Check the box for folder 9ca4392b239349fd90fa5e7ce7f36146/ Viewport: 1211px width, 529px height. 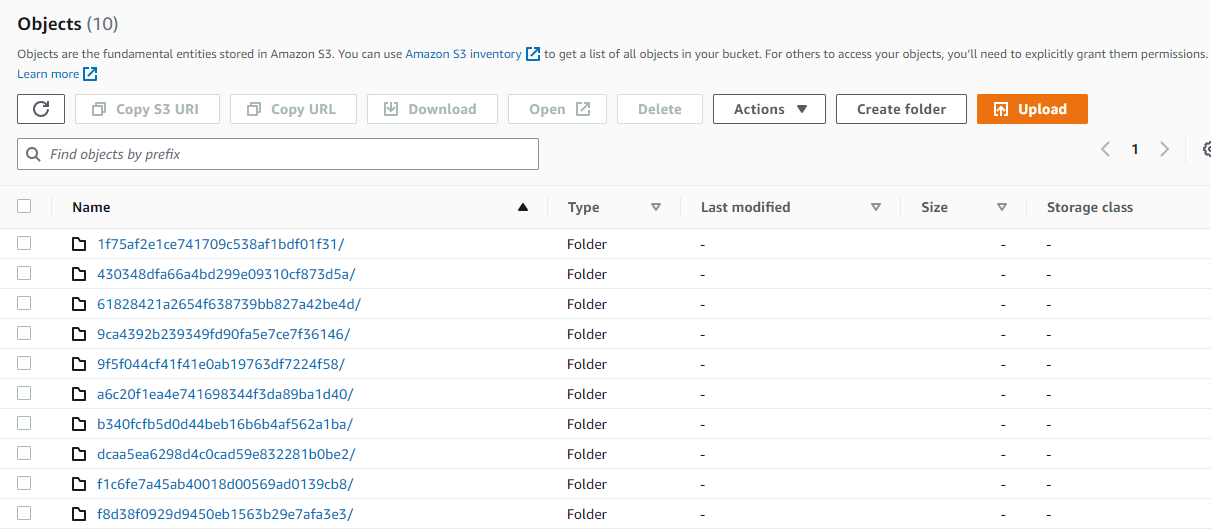tap(24, 333)
